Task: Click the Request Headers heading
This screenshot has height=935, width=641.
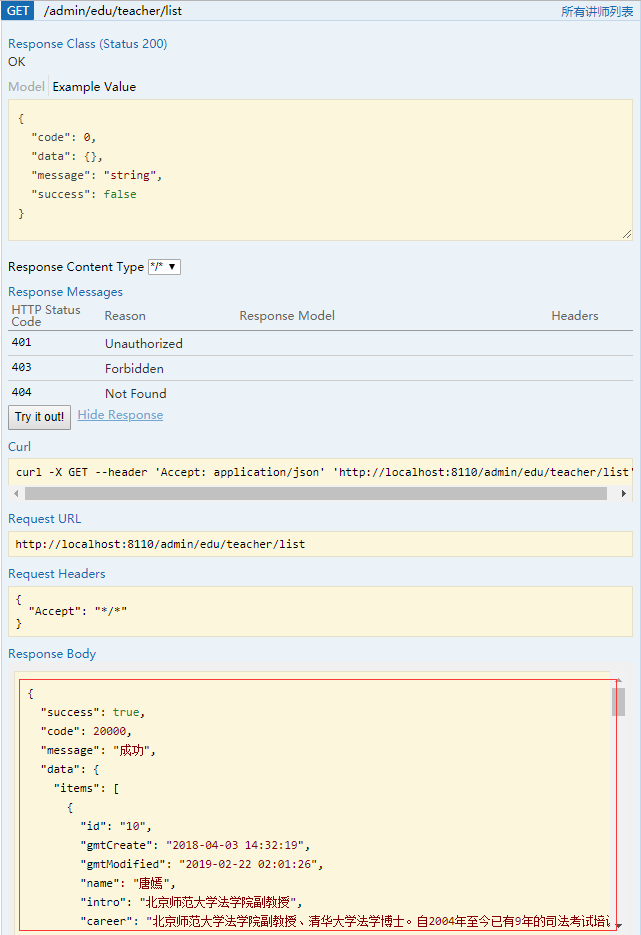Action: point(57,574)
